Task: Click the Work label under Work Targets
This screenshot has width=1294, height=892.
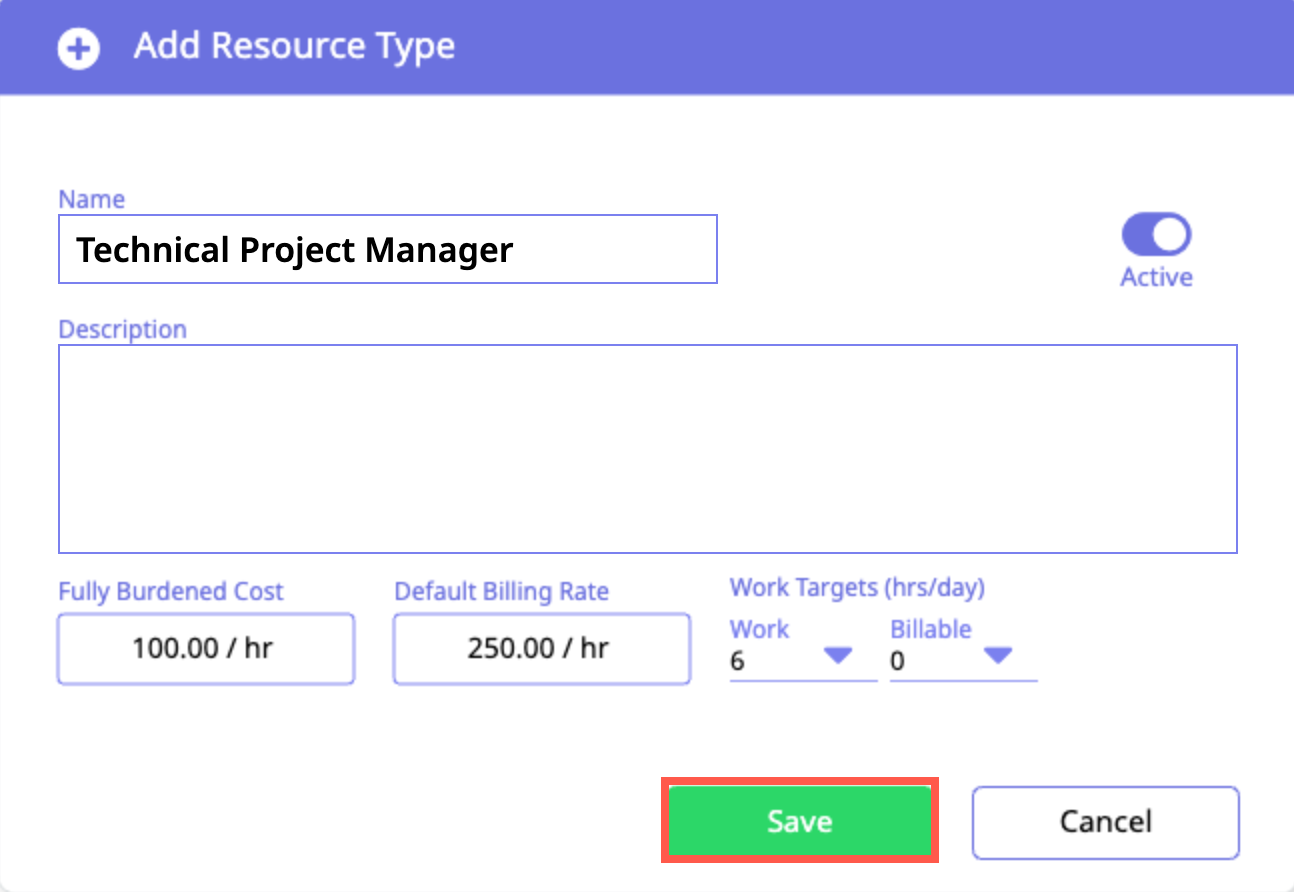Action: click(759, 629)
